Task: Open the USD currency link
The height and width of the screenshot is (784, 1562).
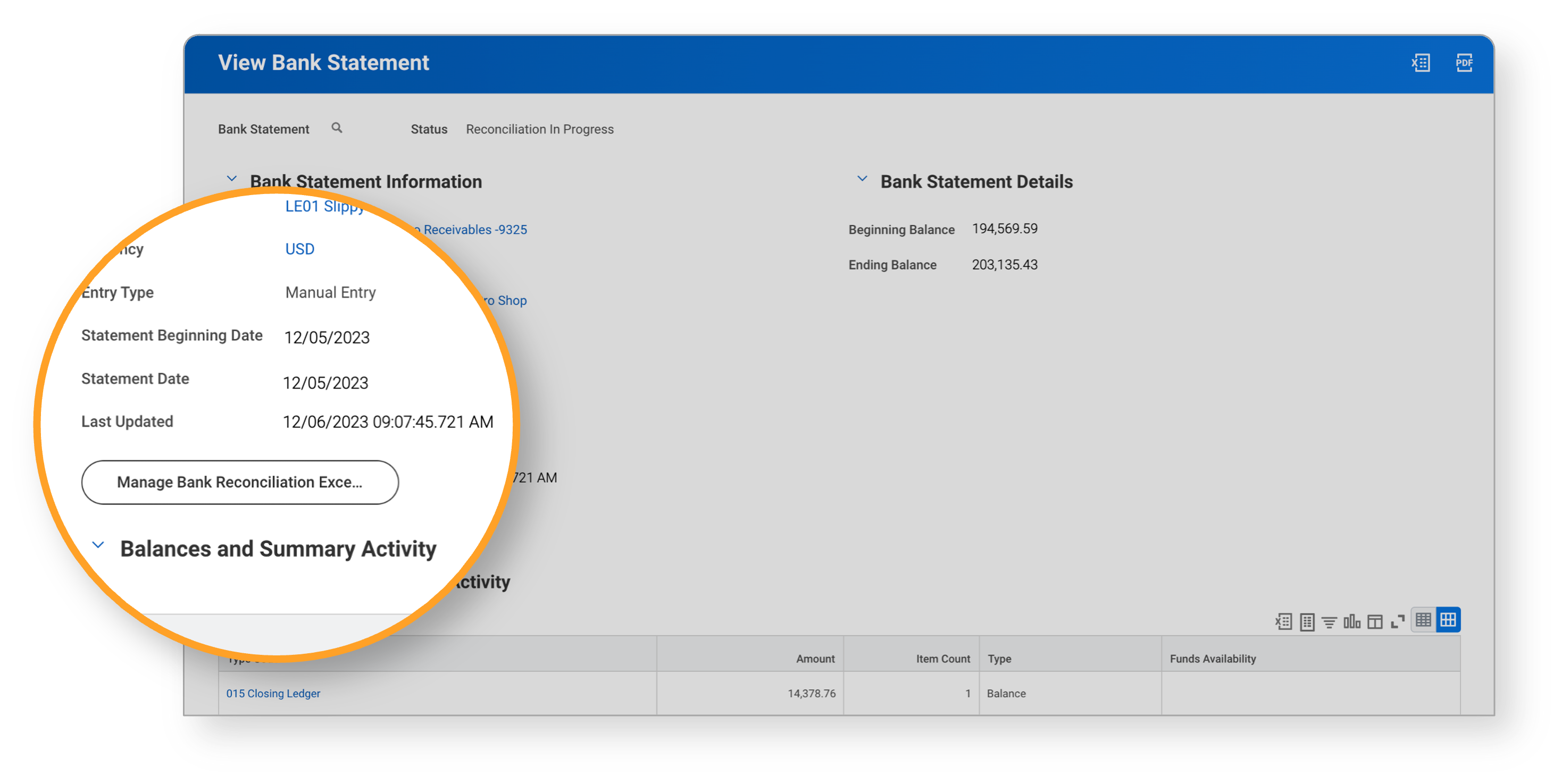Action: [299, 250]
